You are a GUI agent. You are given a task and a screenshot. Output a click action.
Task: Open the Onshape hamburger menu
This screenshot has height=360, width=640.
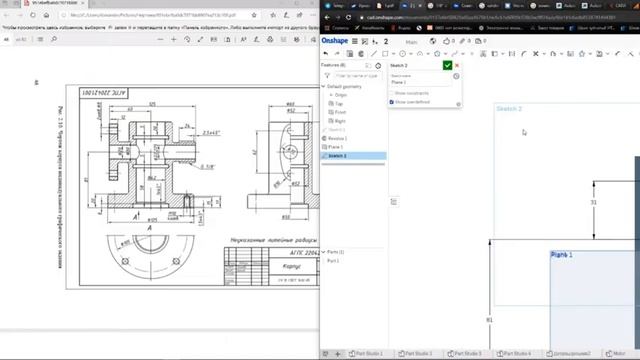tap(355, 41)
